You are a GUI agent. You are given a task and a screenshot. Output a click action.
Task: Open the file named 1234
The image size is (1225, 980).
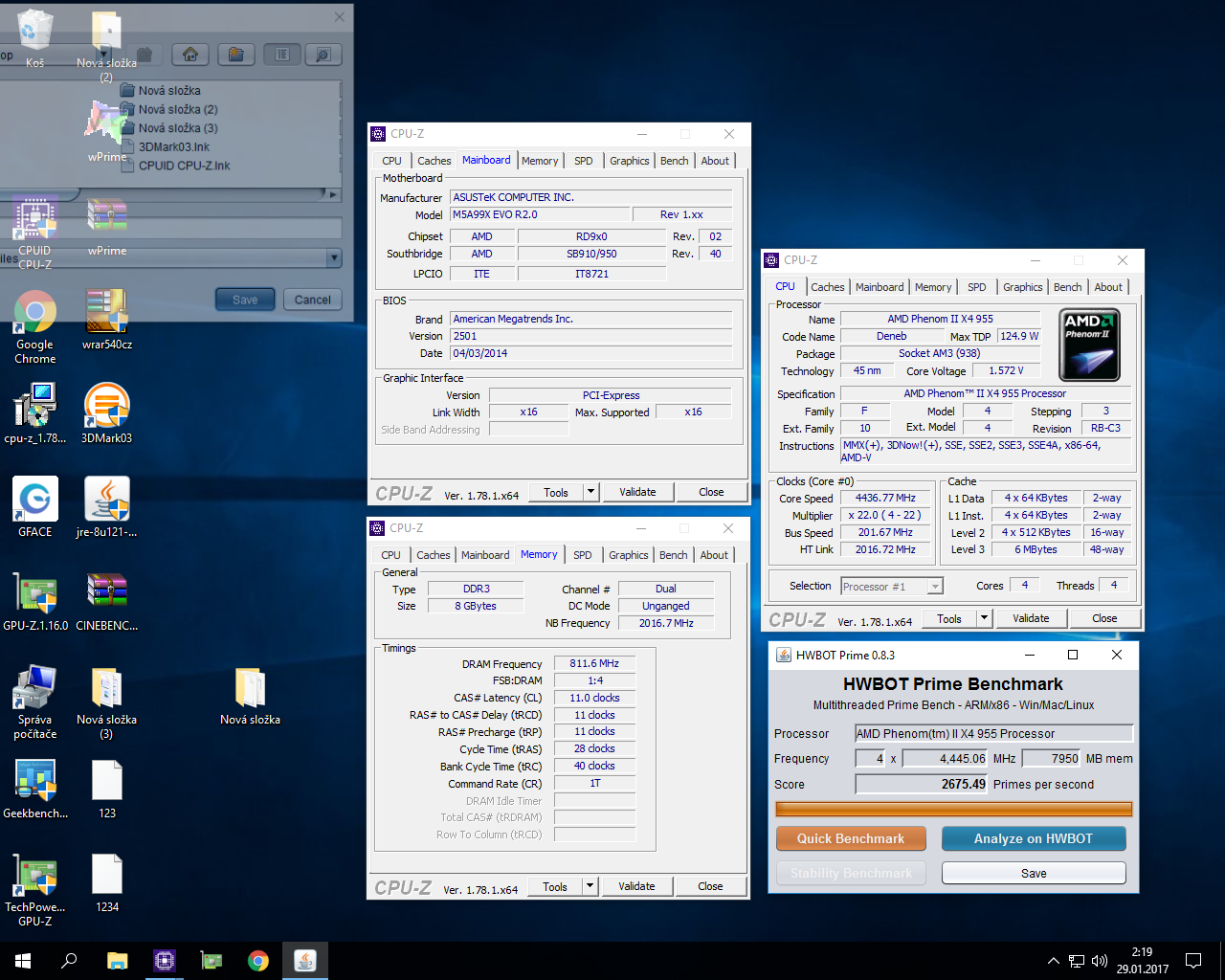pyautogui.click(x=106, y=882)
